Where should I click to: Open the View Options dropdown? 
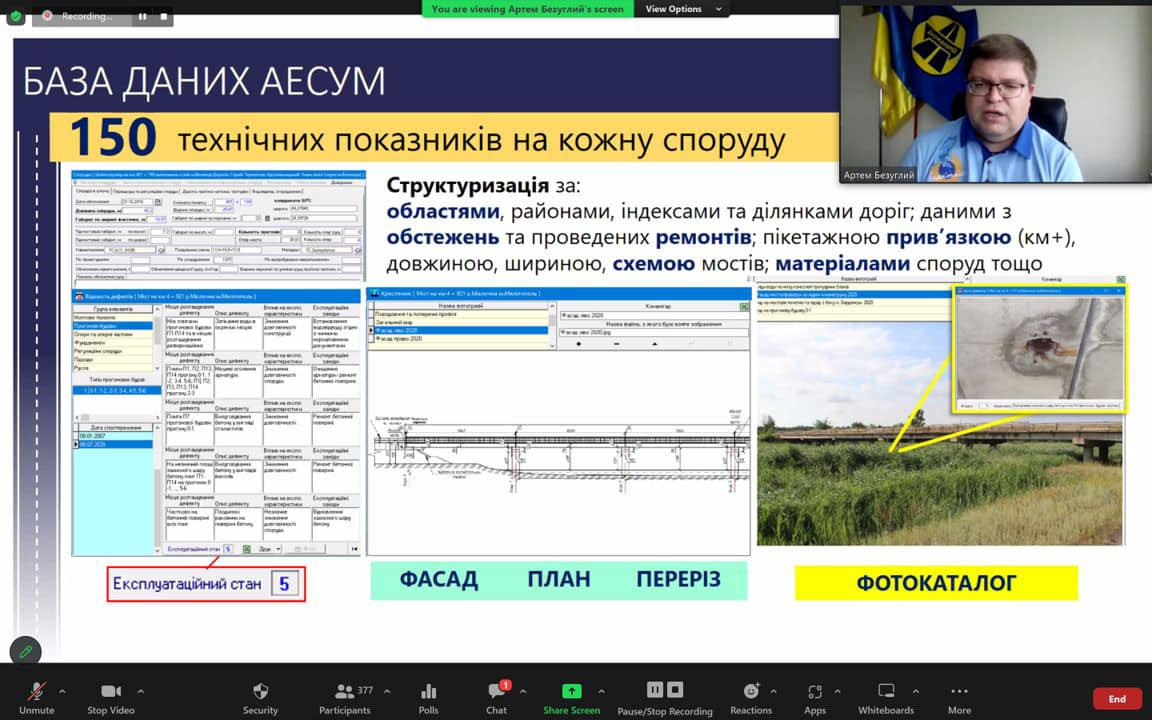pos(679,9)
